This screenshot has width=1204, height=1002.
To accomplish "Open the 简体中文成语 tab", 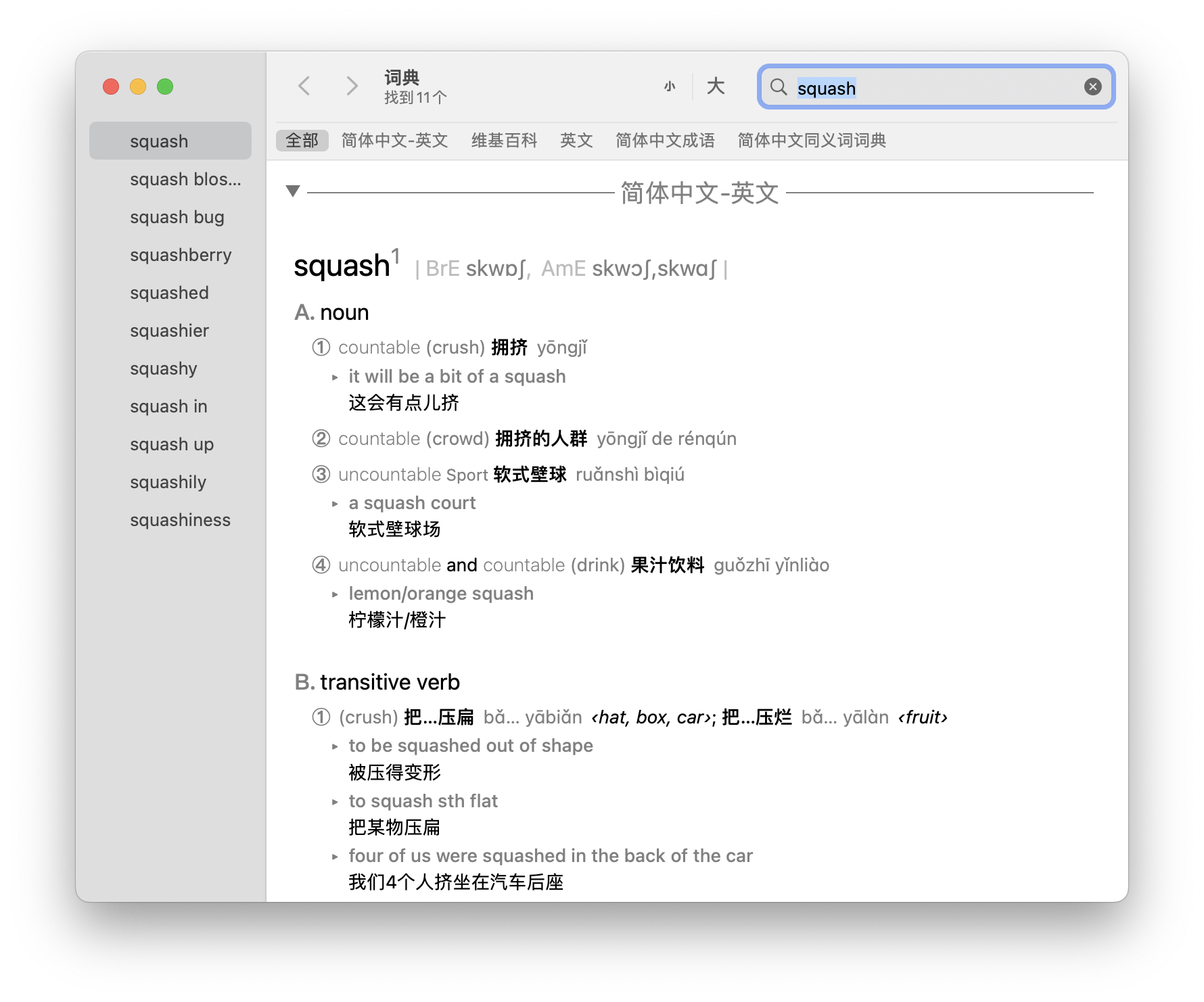I will (665, 140).
